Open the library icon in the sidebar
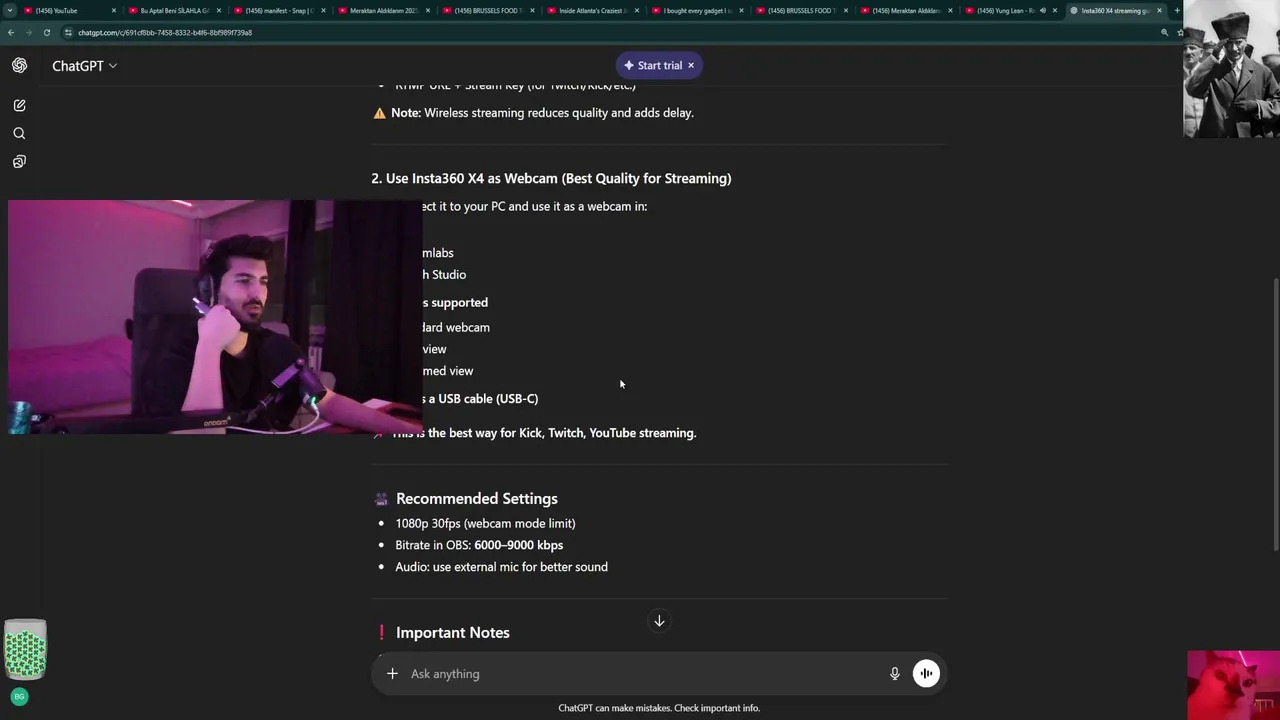This screenshot has height=720, width=1280. (x=19, y=161)
